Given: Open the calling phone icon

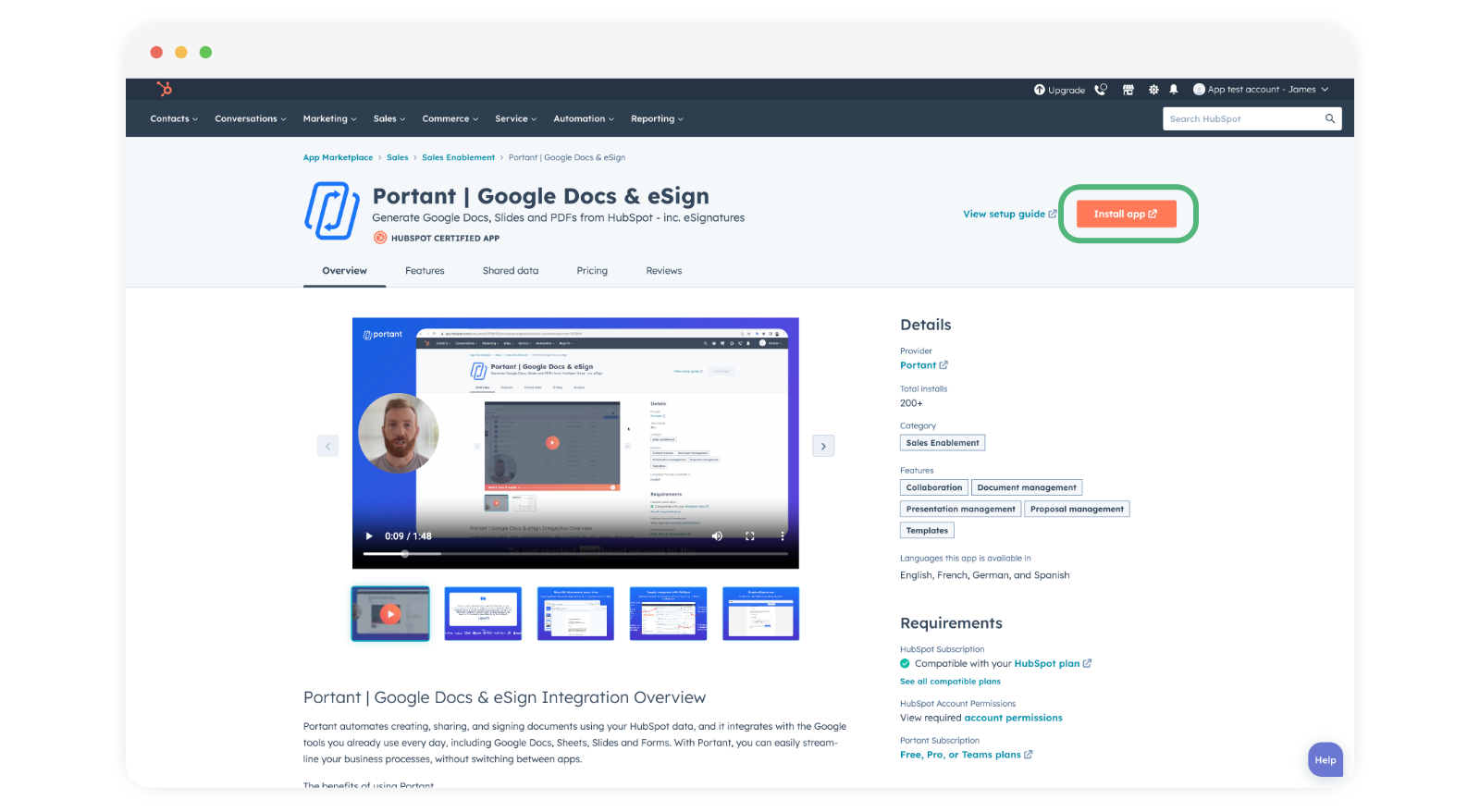Looking at the screenshot, I should (1101, 90).
